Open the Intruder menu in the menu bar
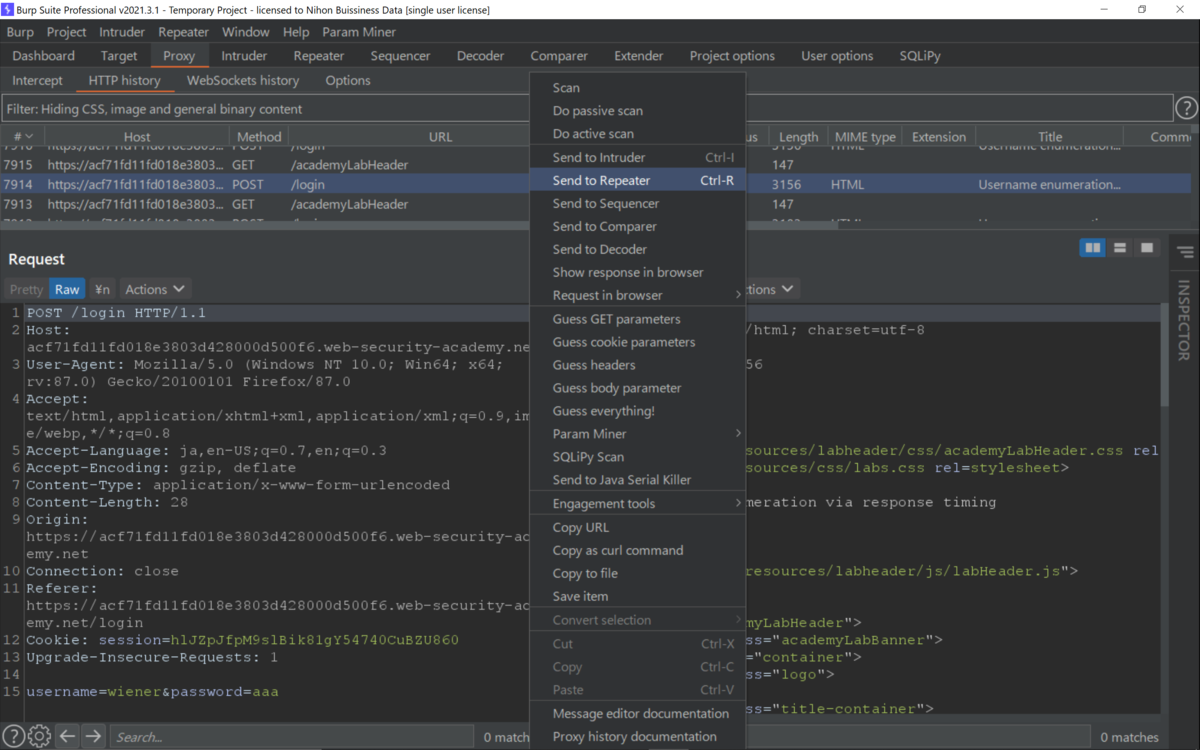Screen dimensions: 1200x750 coord(122,32)
